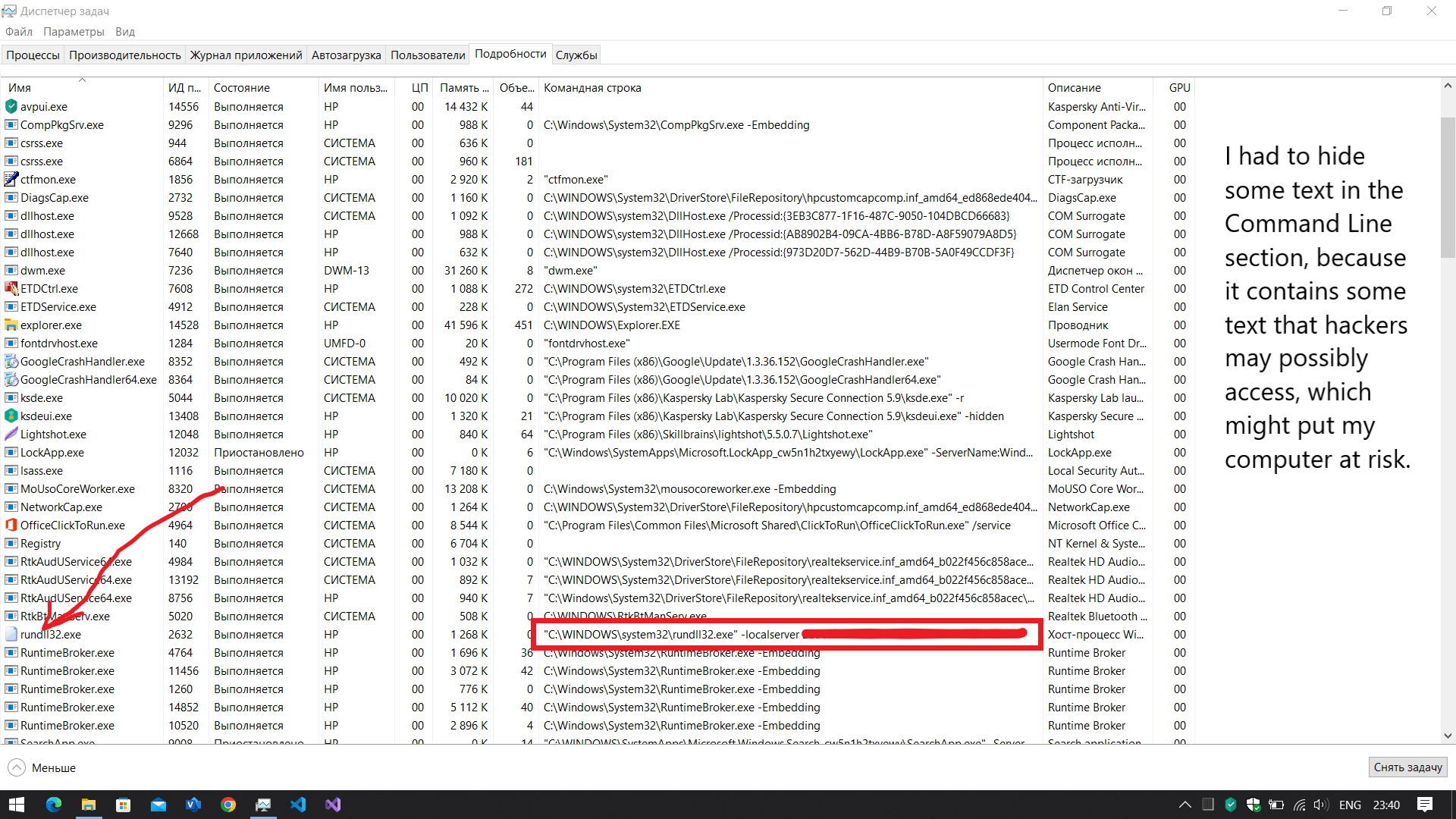The width and height of the screenshot is (1456, 819).
Task: Open the Параметры menu
Action: click(74, 32)
